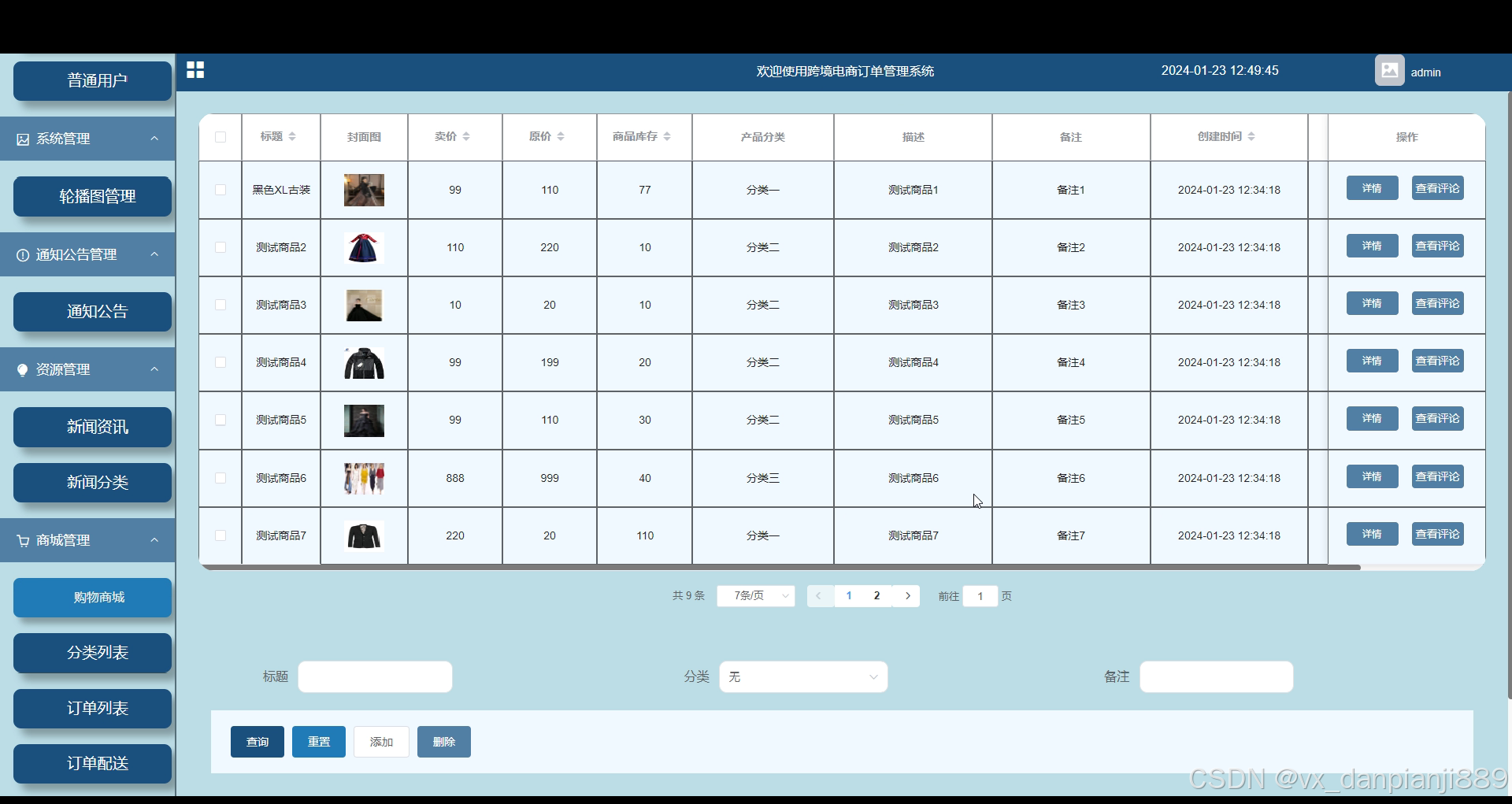Open cover image of 测试商品2
Viewport: 1512px width, 804px height.
pyautogui.click(x=364, y=247)
